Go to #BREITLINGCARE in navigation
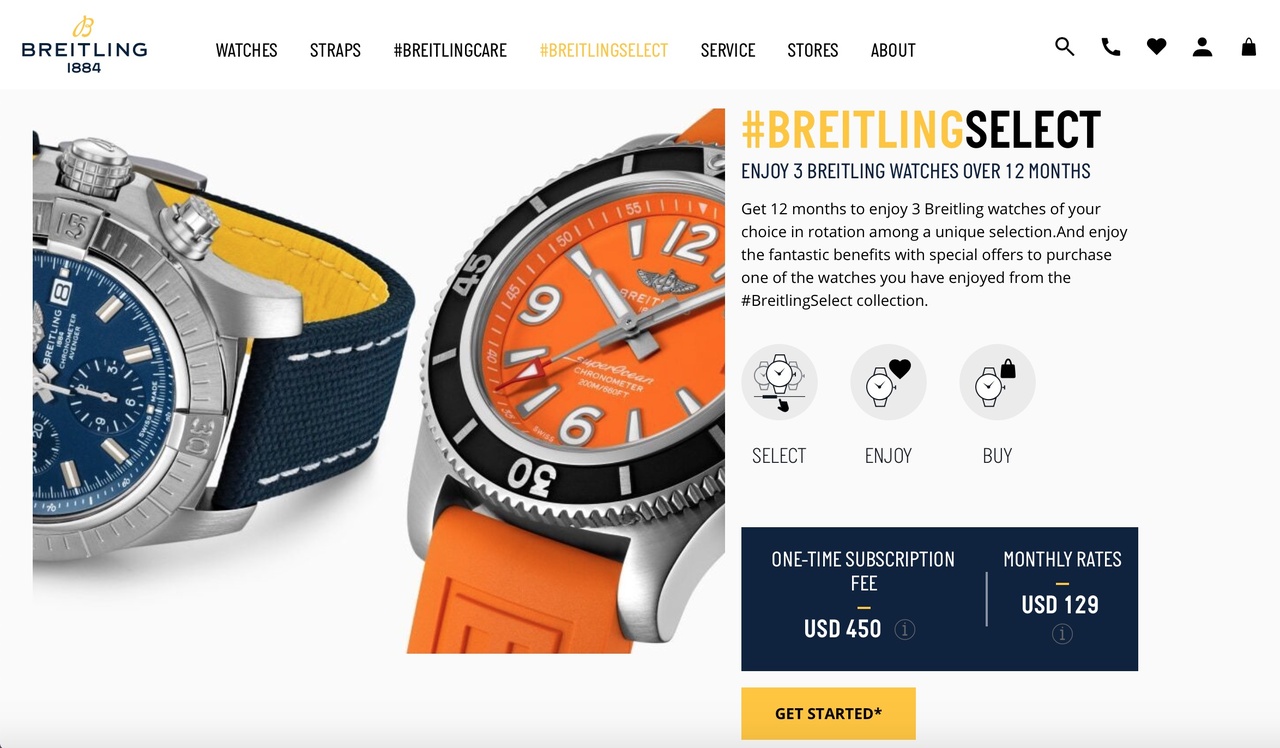 coord(450,50)
